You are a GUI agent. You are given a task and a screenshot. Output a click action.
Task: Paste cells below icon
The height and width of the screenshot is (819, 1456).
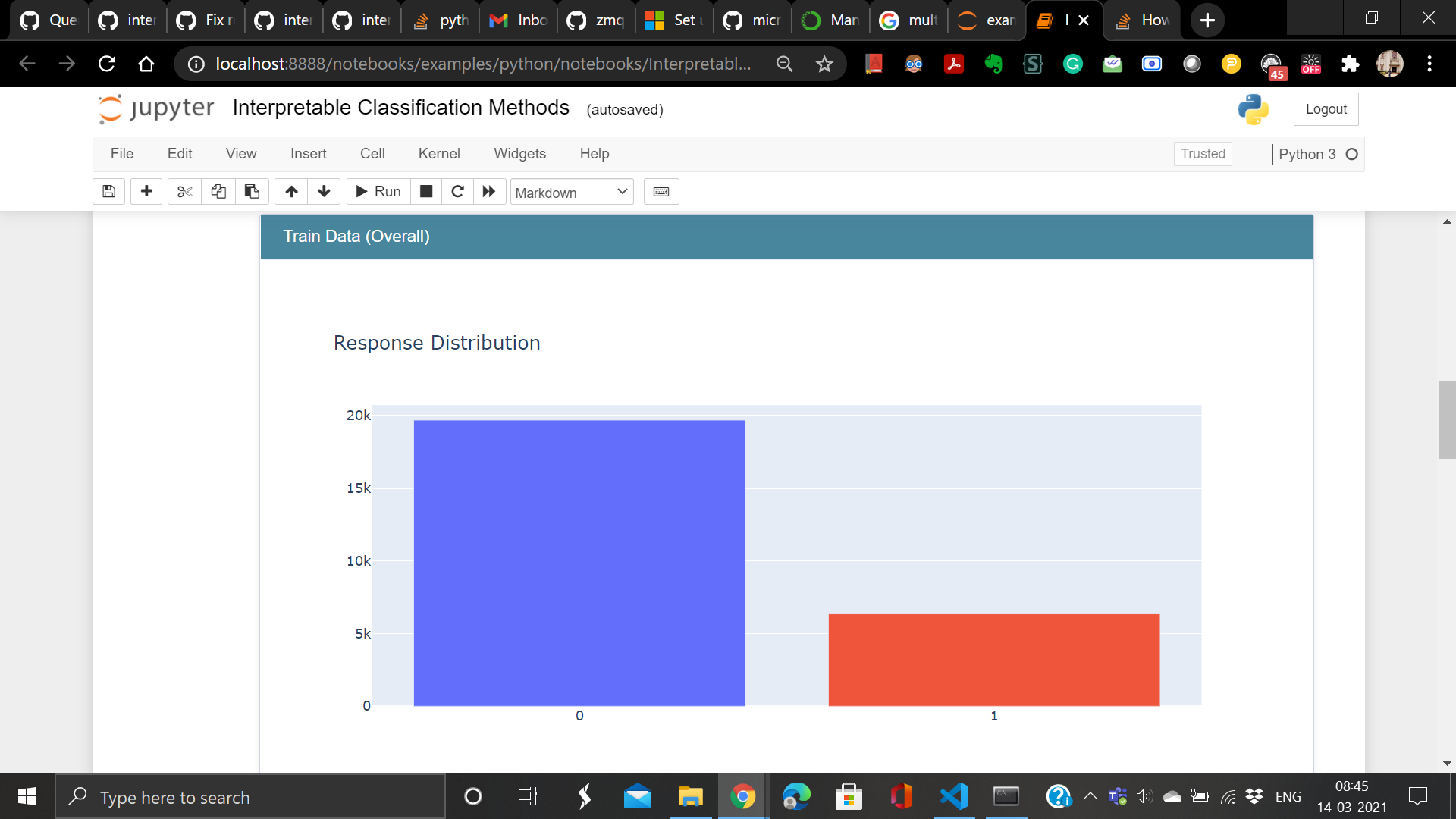tap(252, 192)
